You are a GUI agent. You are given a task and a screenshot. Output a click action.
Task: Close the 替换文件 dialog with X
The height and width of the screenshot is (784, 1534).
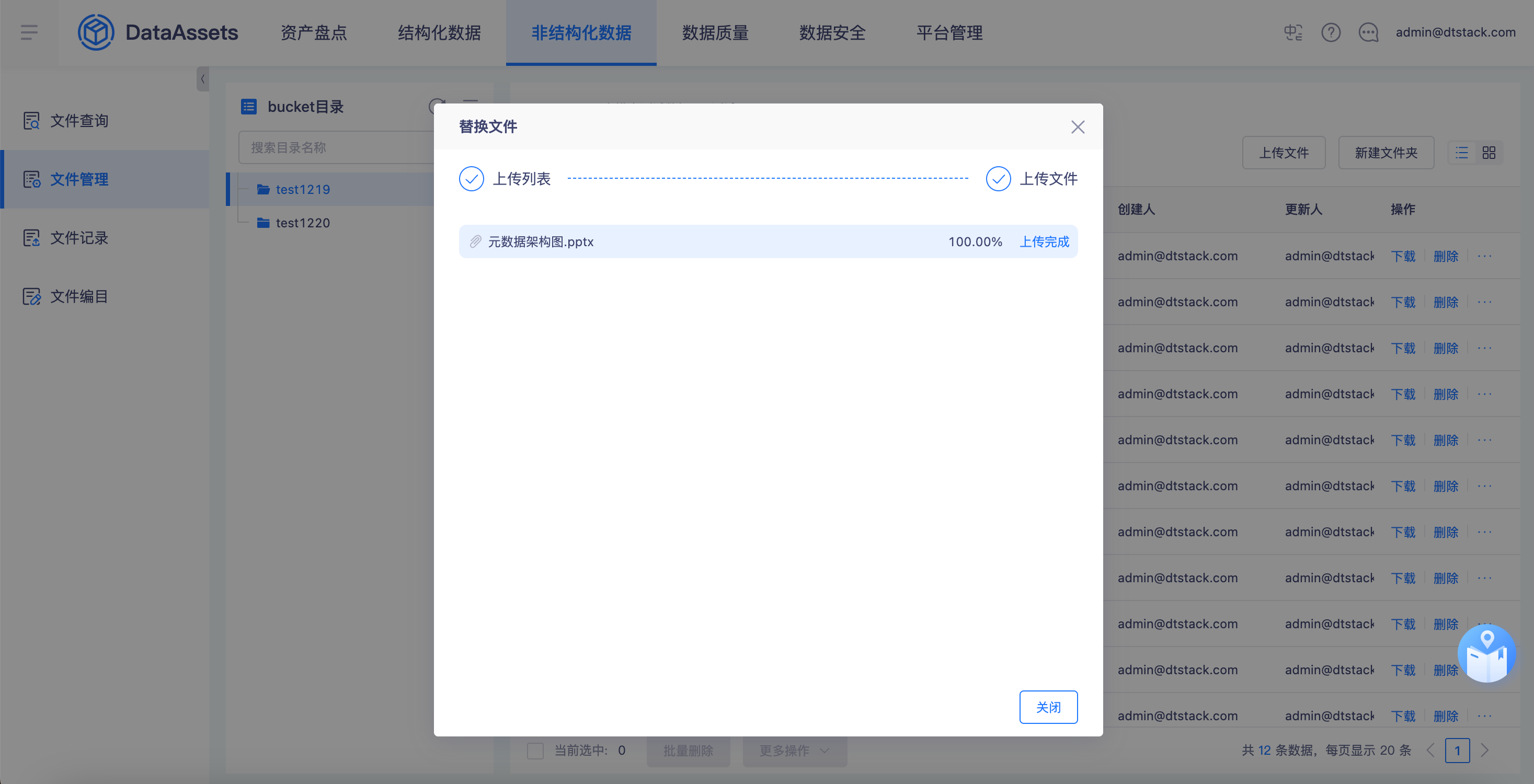1077,127
